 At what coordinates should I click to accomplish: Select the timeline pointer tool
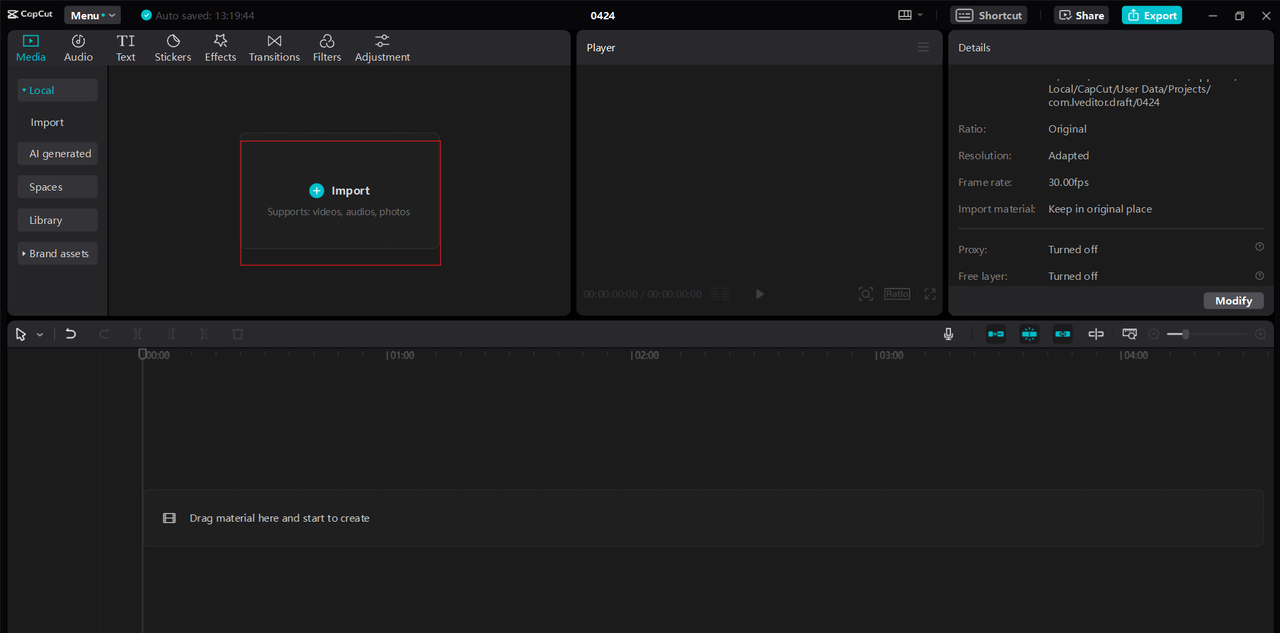[21, 334]
